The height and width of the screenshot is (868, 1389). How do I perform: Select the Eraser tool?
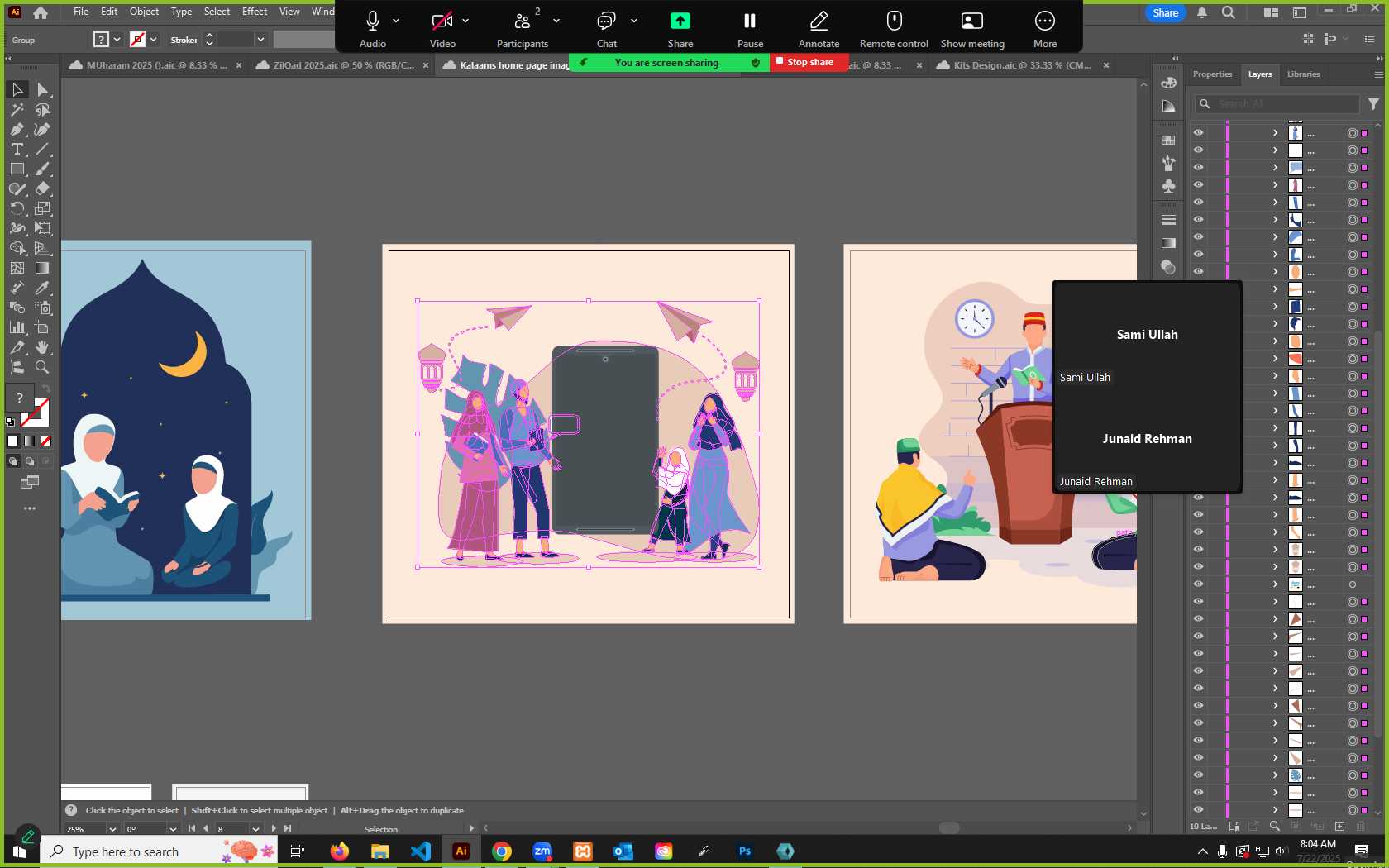(43, 188)
